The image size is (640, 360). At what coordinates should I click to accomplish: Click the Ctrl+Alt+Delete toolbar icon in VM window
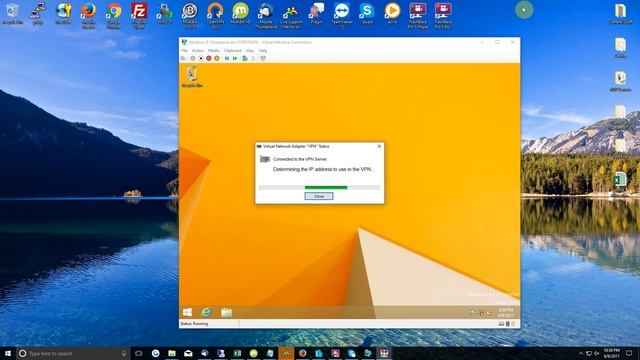(x=183, y=58)
